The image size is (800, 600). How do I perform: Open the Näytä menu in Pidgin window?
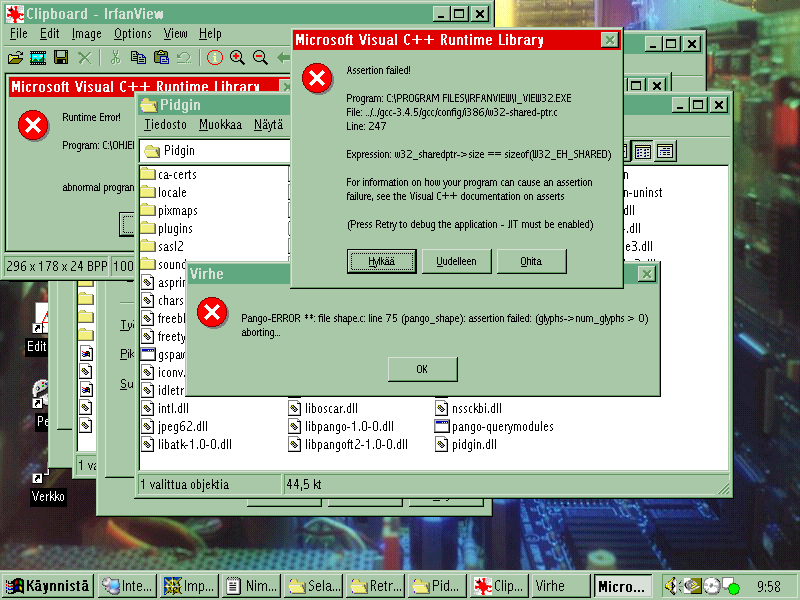coord(268,124)
